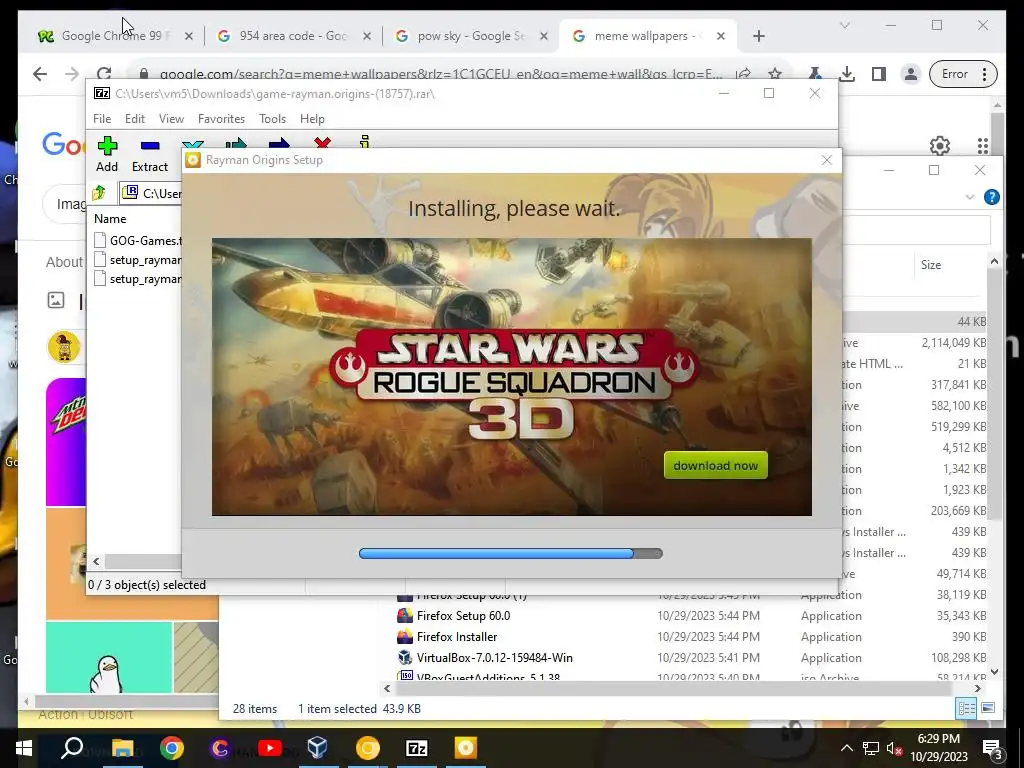Close the meme wallpapers tab

721,36
